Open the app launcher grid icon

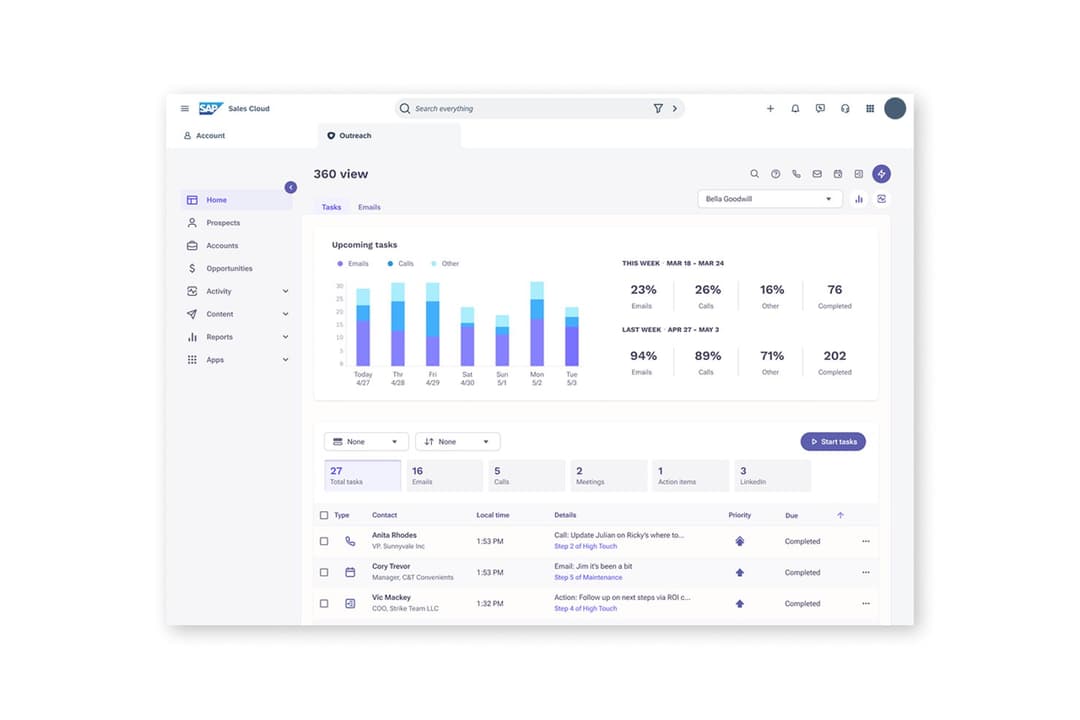coord(870,108)
